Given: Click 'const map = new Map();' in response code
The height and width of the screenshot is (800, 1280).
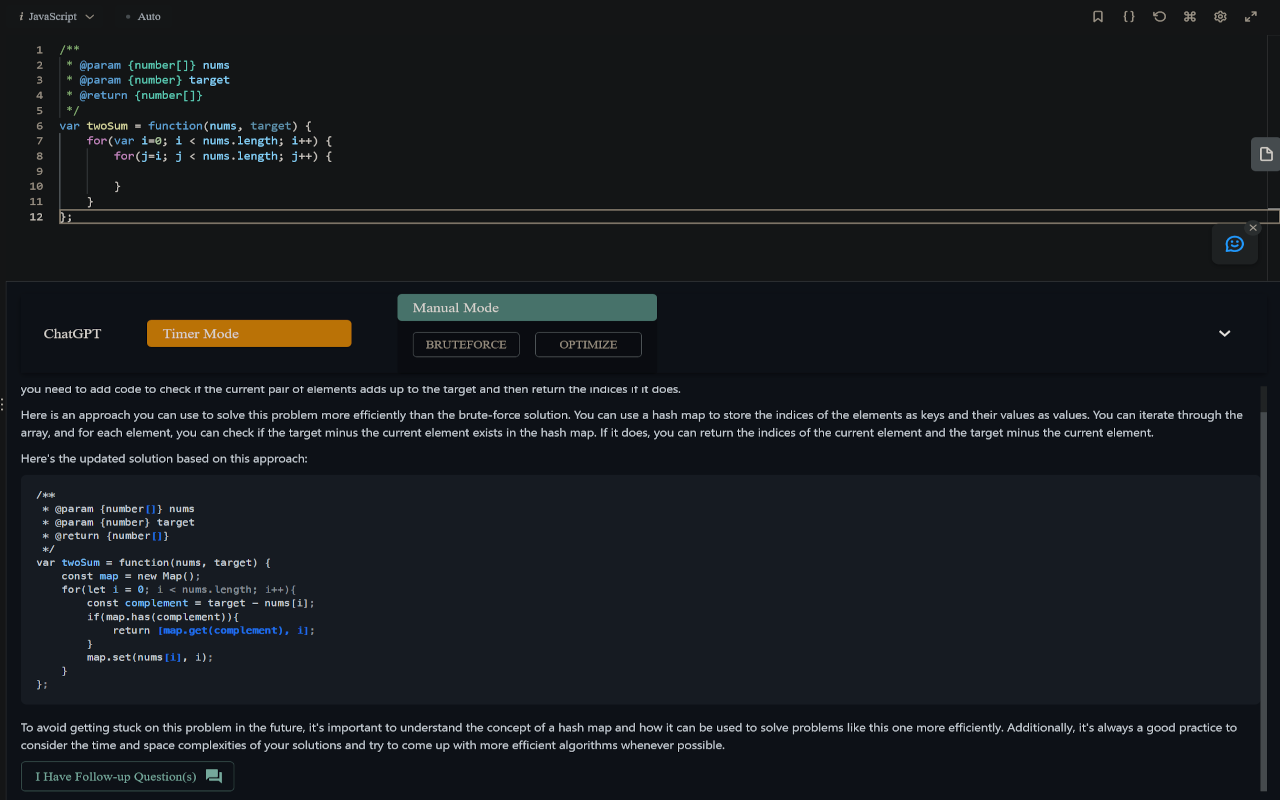Looking at the screenshot, I should (131, 576).
